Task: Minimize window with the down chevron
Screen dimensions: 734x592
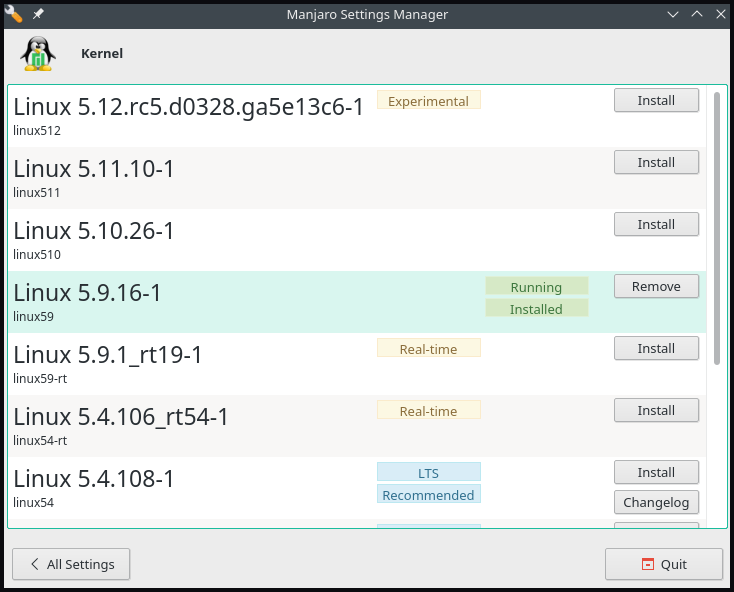Action: (673, 15)
